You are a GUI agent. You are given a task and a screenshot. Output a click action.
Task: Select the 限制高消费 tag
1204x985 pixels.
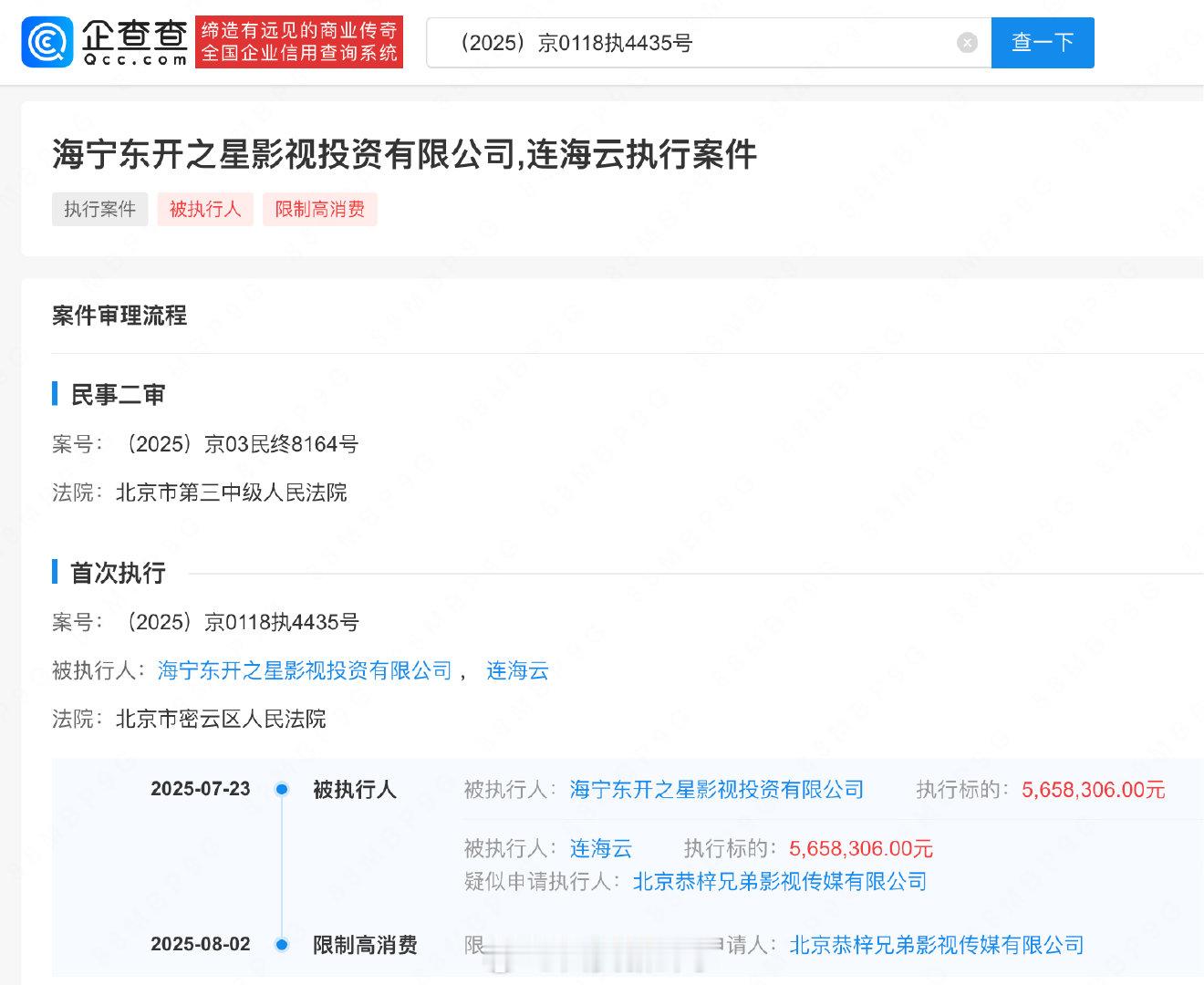tap(320, 209)
